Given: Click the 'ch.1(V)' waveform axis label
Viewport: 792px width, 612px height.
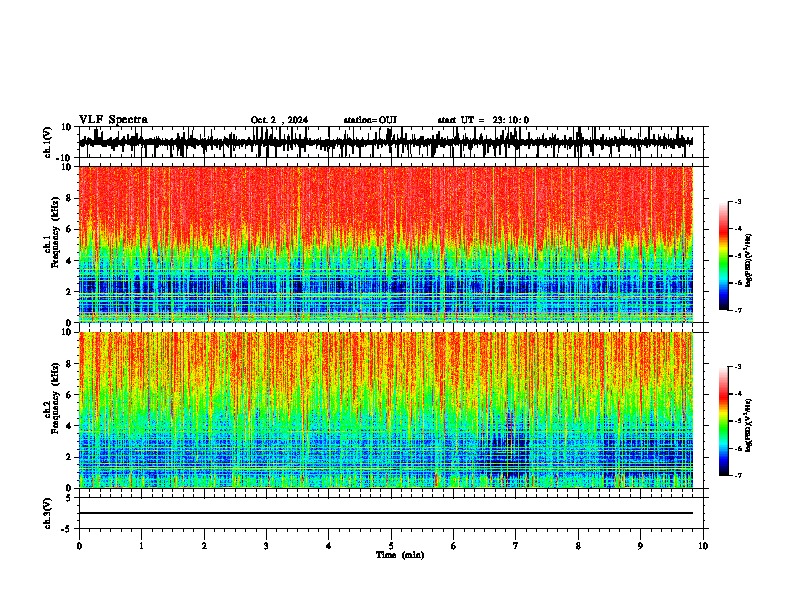Looking at the screenshot, I should pyautogui.click(x=48, y=142).
